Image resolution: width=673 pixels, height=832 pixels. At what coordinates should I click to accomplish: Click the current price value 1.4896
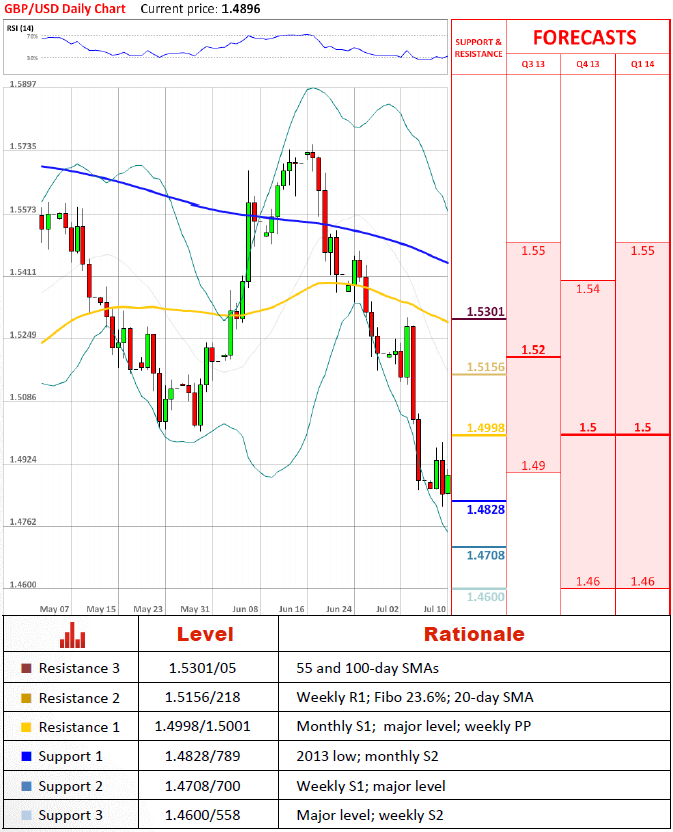[241, 9]
